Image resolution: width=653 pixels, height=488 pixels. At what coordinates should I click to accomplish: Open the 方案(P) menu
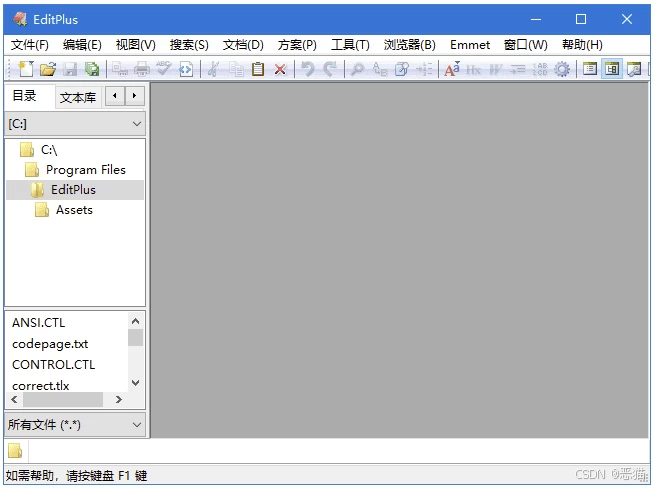coord(297,45)
